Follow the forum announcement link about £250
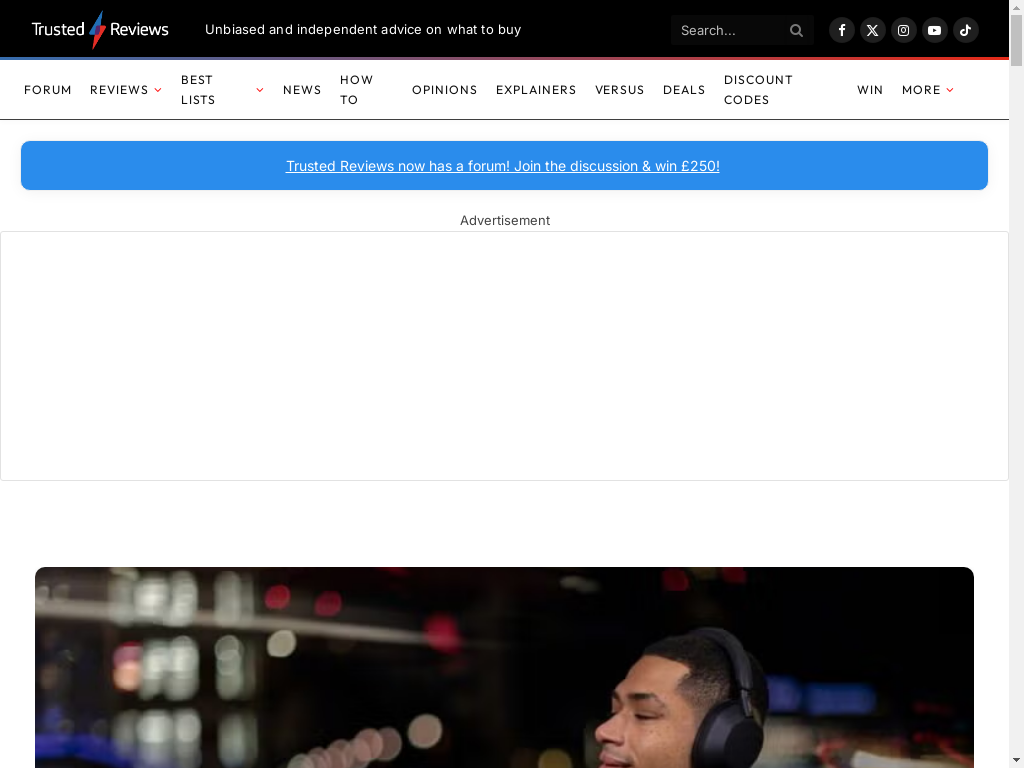The width and height of the screenshot is (1024, 768). pos(503,166)
